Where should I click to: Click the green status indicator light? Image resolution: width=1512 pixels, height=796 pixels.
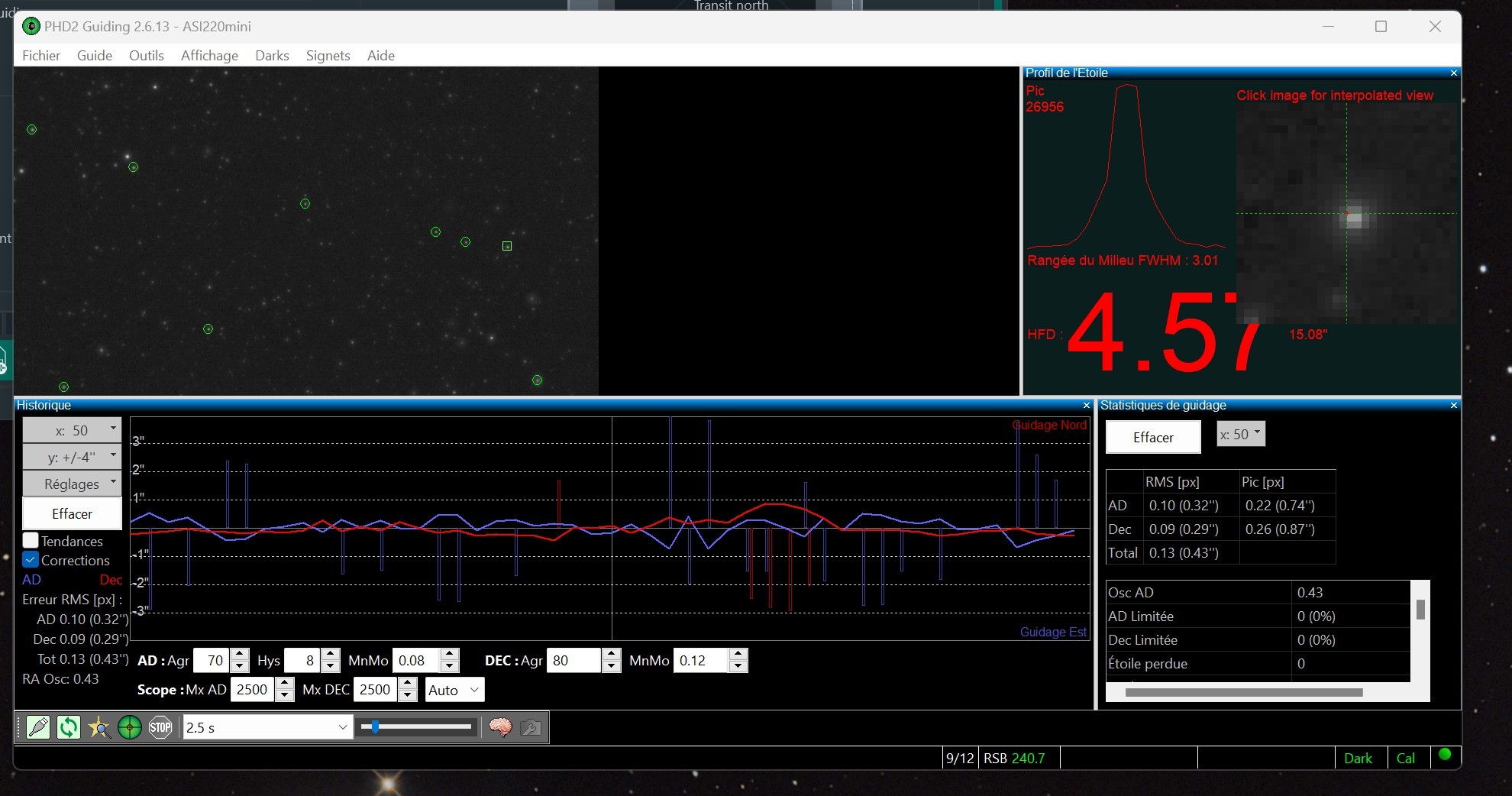[1445, 755]
